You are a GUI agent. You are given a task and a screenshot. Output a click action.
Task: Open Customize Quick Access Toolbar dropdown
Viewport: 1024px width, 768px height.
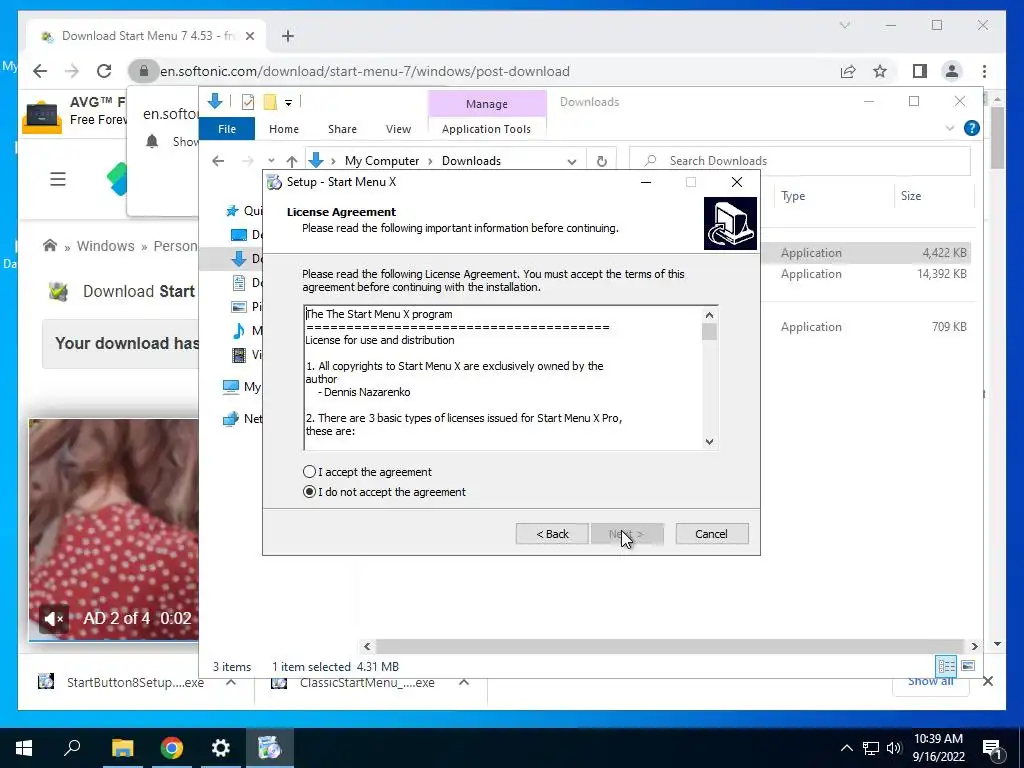coord(288,103)
